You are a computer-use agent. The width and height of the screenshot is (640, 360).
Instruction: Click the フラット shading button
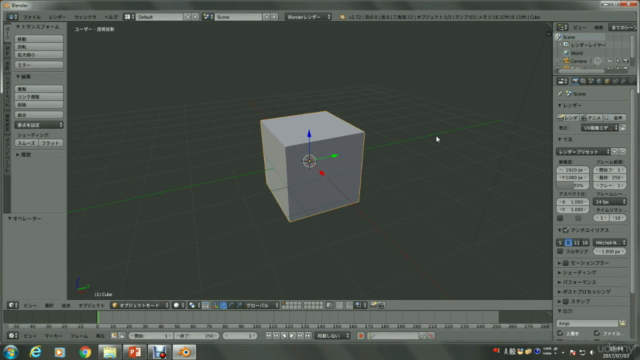coord(51,143)
